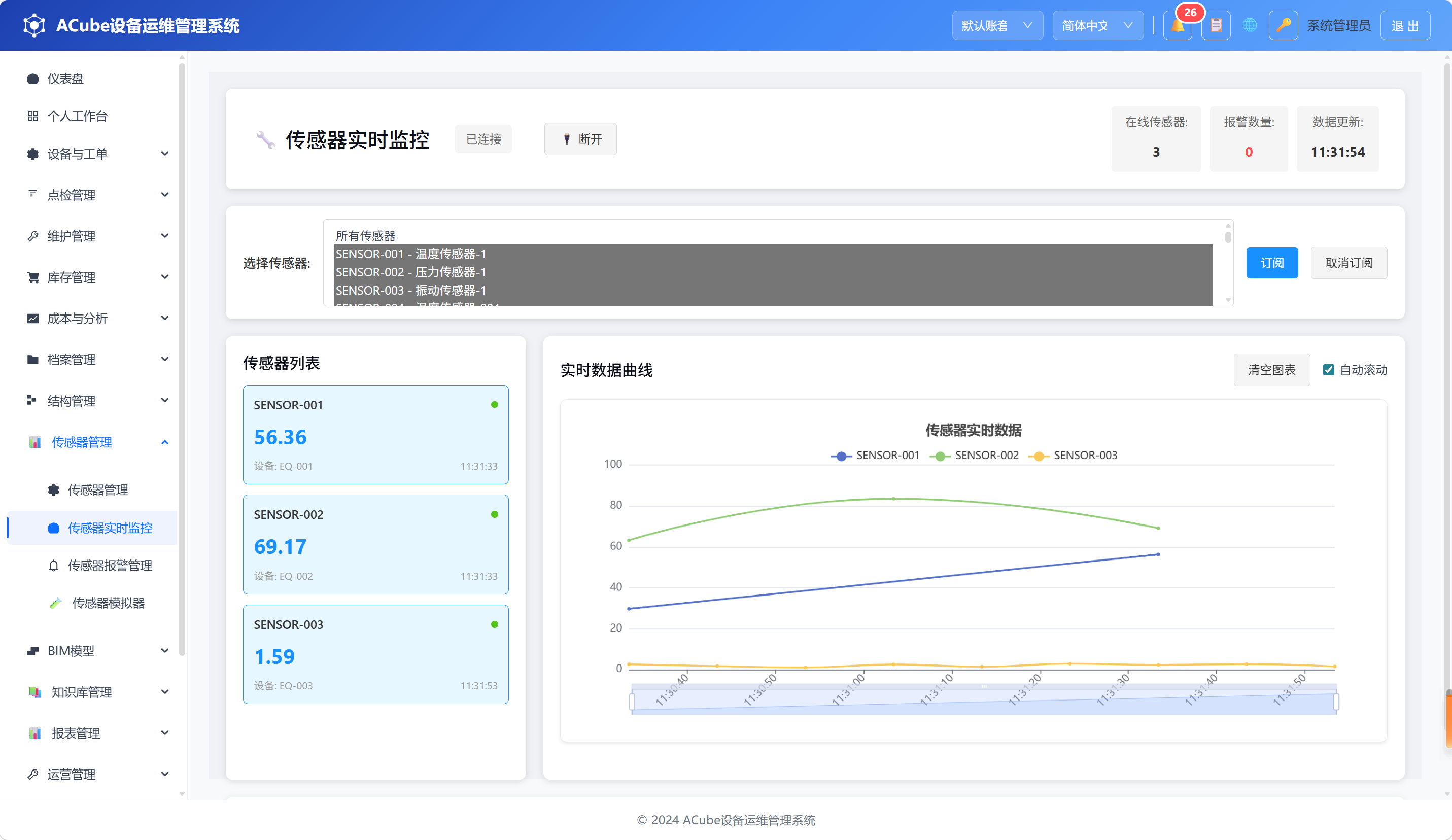Toggle SENSOR-003 legend in chart
Viewport: 1452px width, 840px height.
[x=1073, y=456]
